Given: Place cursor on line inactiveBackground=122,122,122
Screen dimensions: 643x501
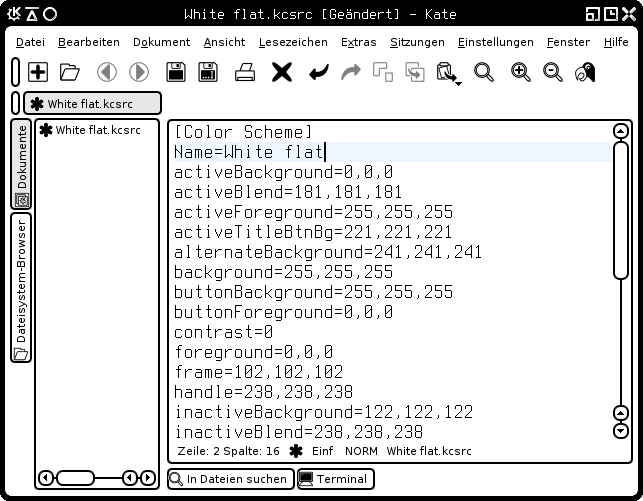Looking at the screenshot, I should point(324,412).
